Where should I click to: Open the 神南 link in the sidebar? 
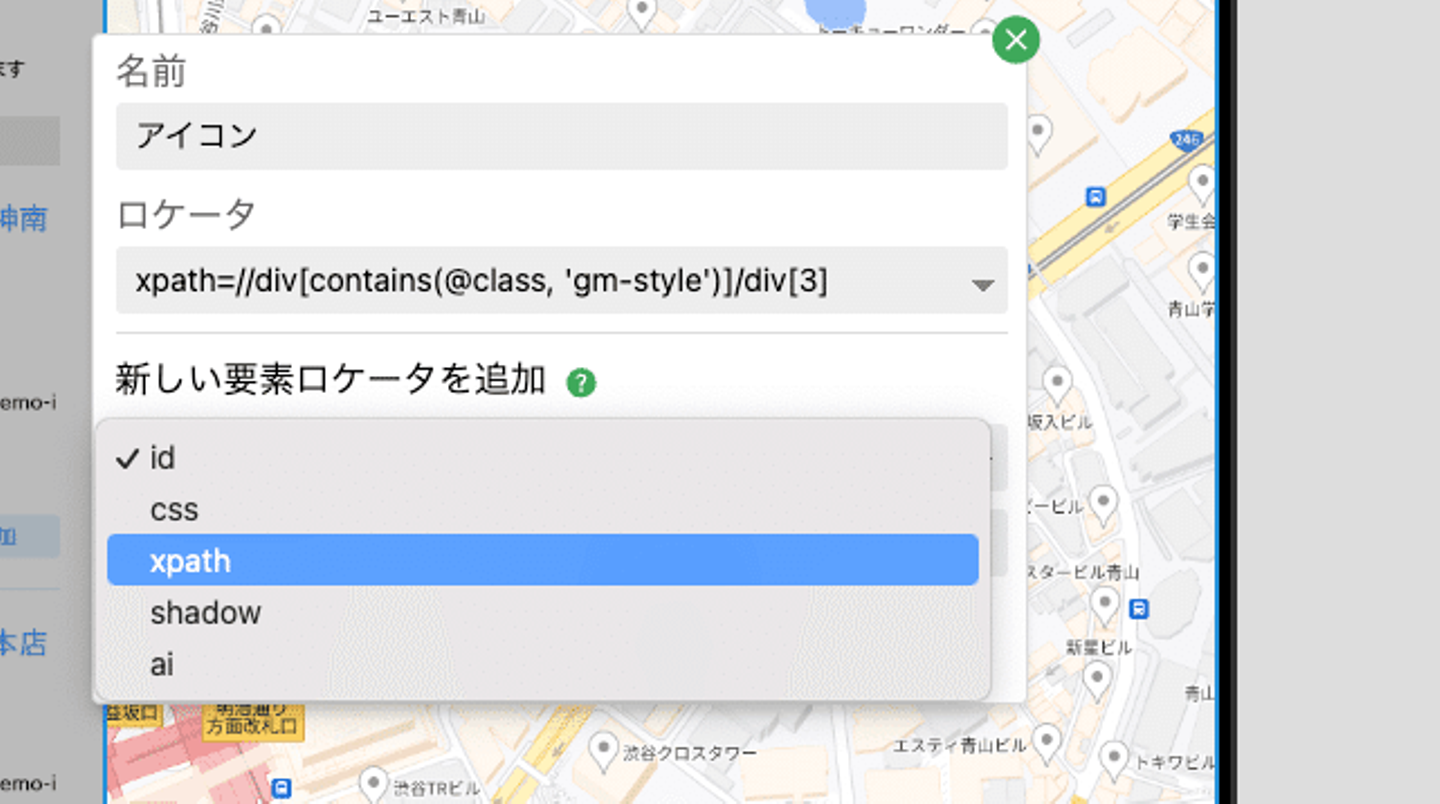[24, 218]
